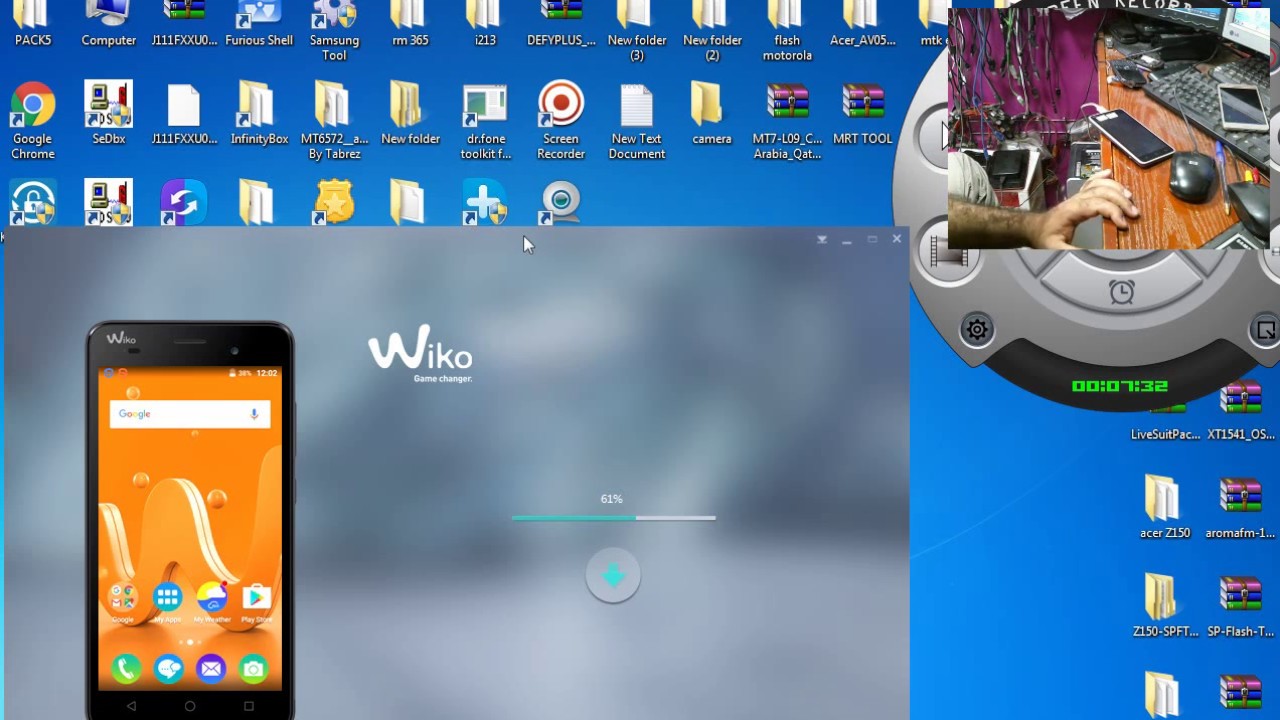This screenshot has width=1280, height=720.
Task: Open the LiveSuitPac desktop item
Action: [1165, 422]
